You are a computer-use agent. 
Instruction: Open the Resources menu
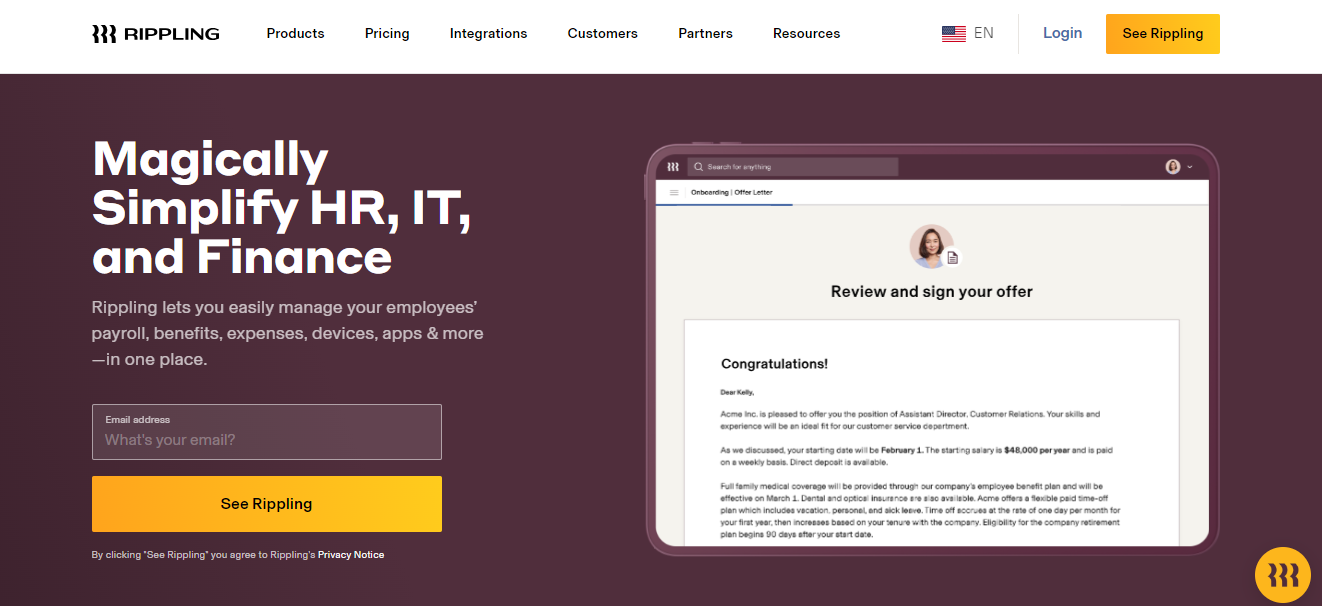pos(806,34)
